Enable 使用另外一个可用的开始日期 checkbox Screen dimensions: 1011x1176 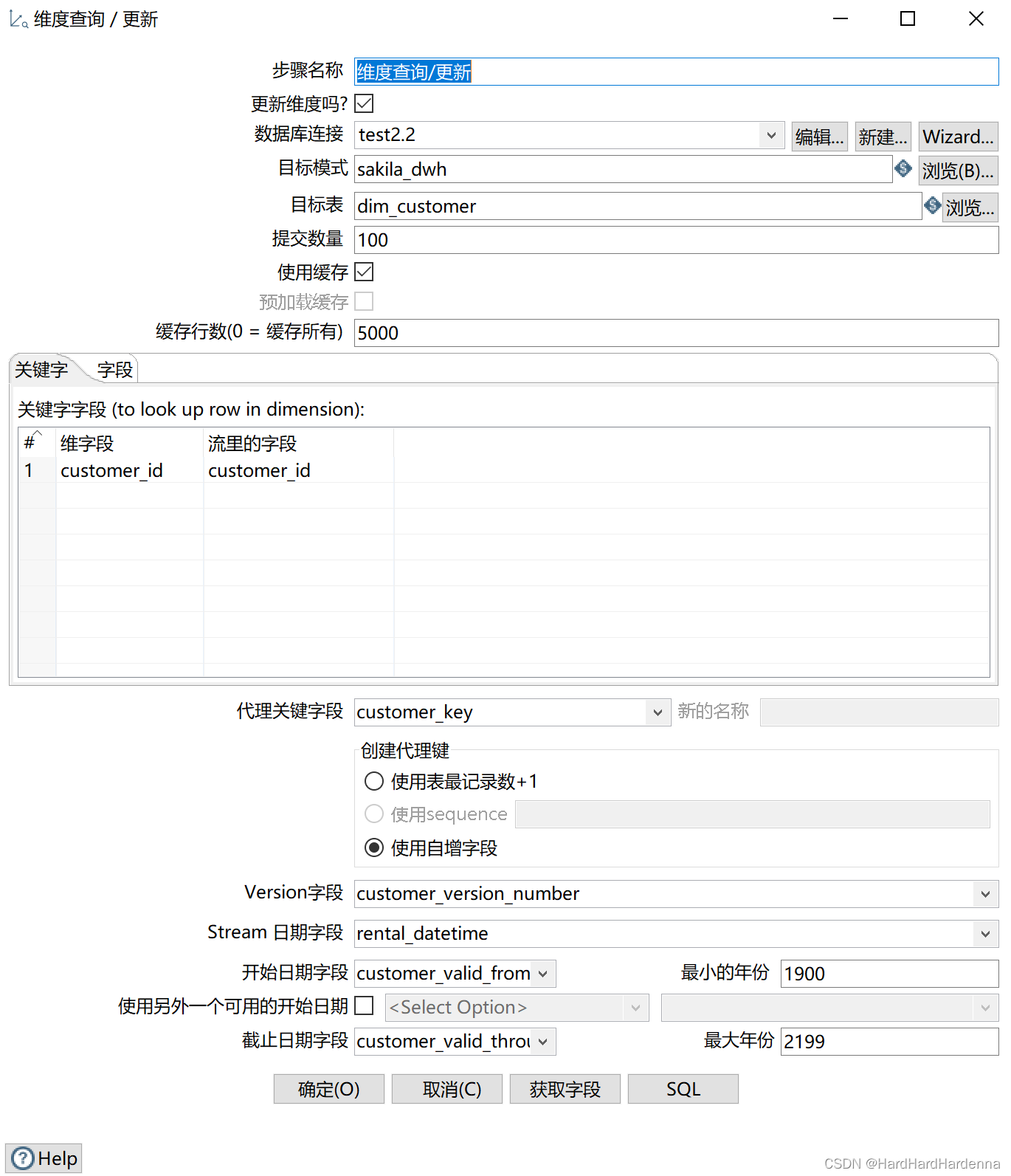tap(364, 1005)
